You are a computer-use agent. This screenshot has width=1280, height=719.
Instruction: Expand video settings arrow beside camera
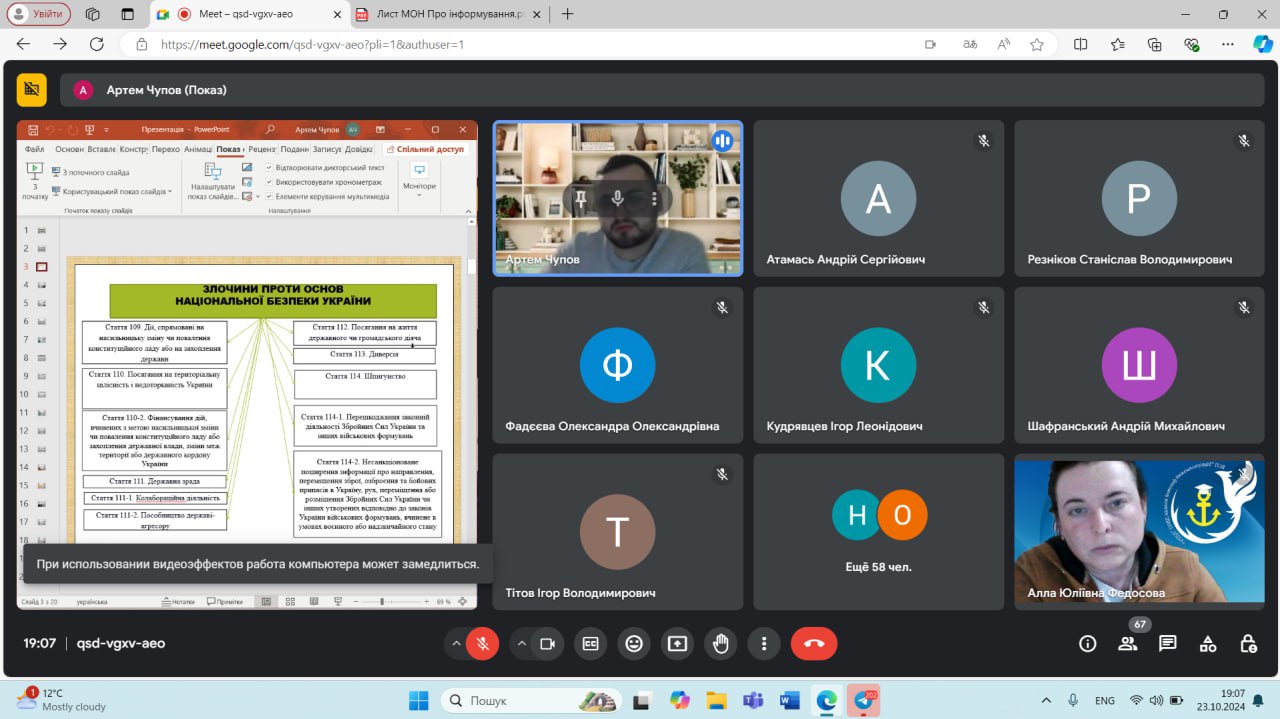(521, 644)
